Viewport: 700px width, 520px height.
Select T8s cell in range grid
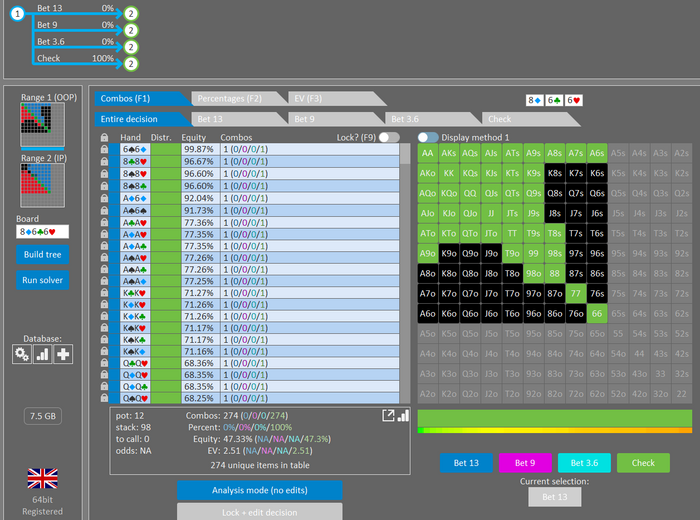555,233
